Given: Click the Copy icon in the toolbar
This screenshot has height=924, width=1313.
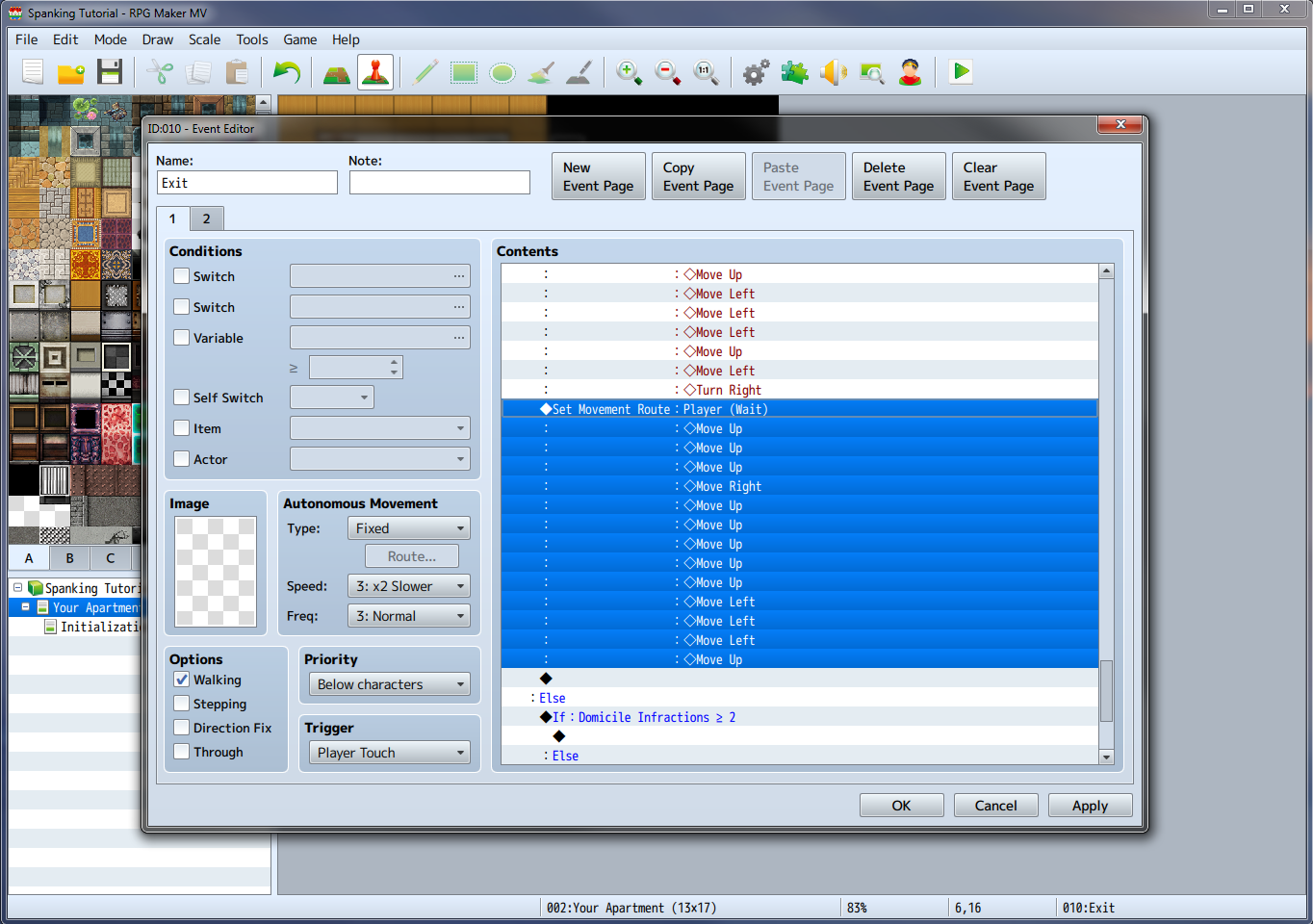Looking at the screenshot, I should (198, 72).
